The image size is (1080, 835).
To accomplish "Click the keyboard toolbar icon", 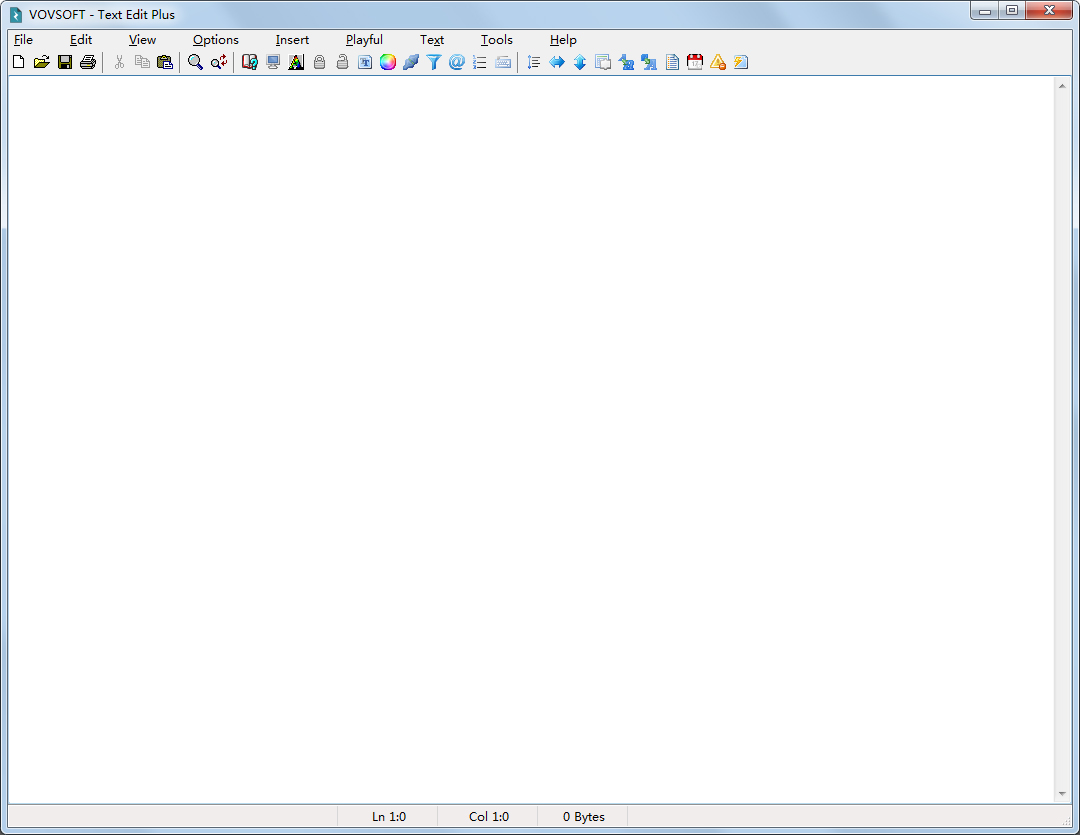I will (503, 62).
